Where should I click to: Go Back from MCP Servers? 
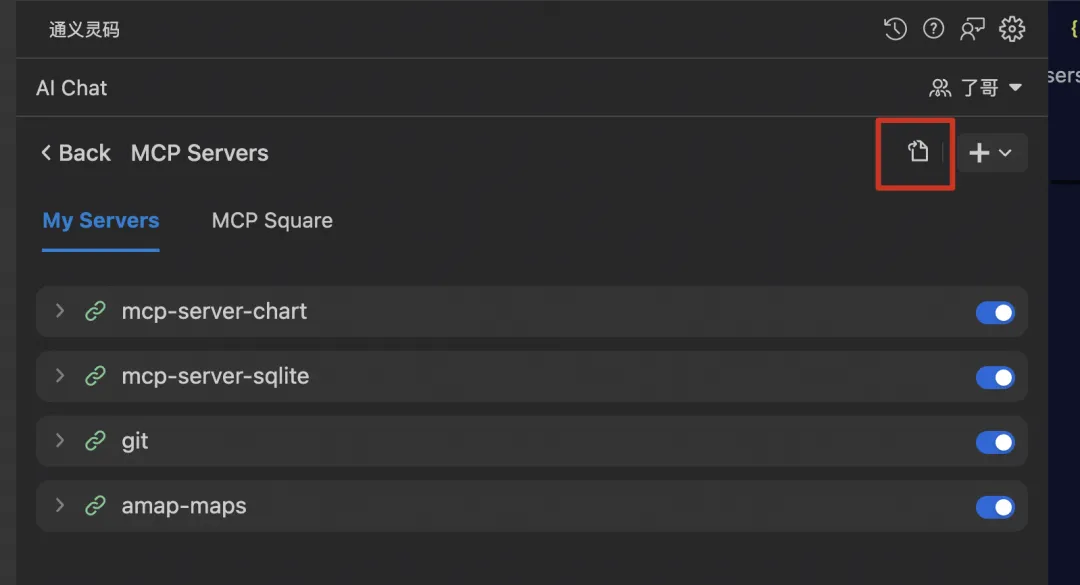pyautogui.click(x=75, y=153)
